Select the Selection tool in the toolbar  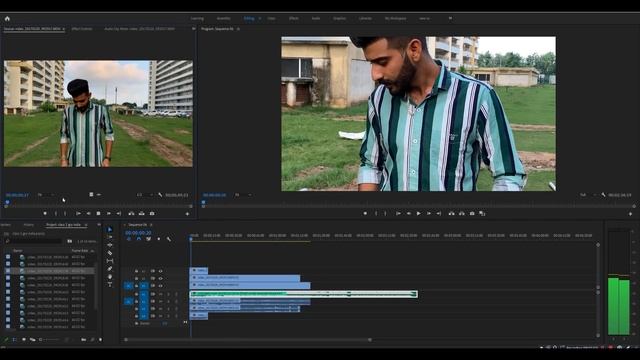pos(109,230)
